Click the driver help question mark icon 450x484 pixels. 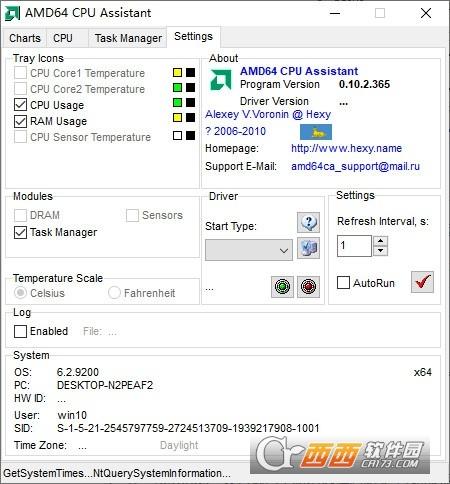coord(308,222)
